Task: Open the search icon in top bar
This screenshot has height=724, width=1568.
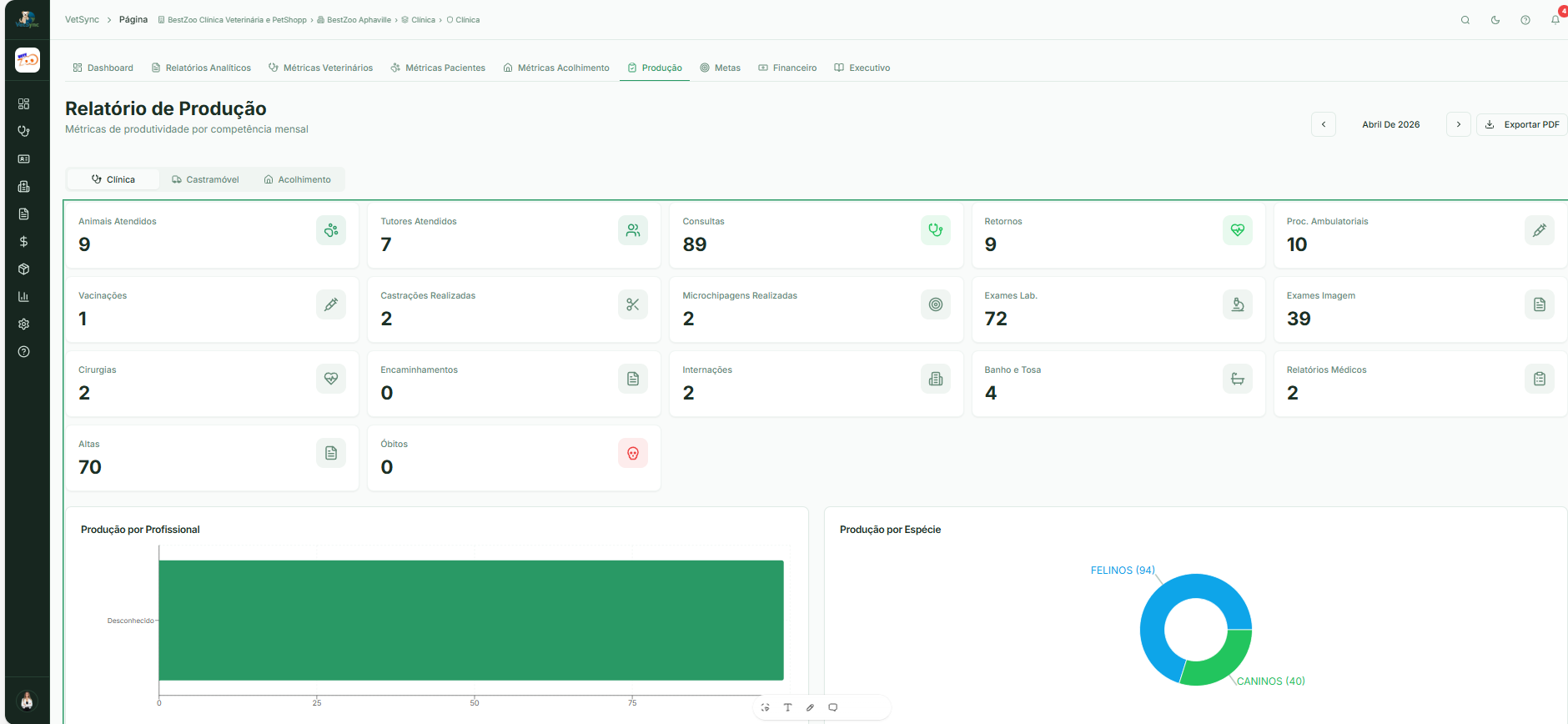Action: pos(1465,20)
